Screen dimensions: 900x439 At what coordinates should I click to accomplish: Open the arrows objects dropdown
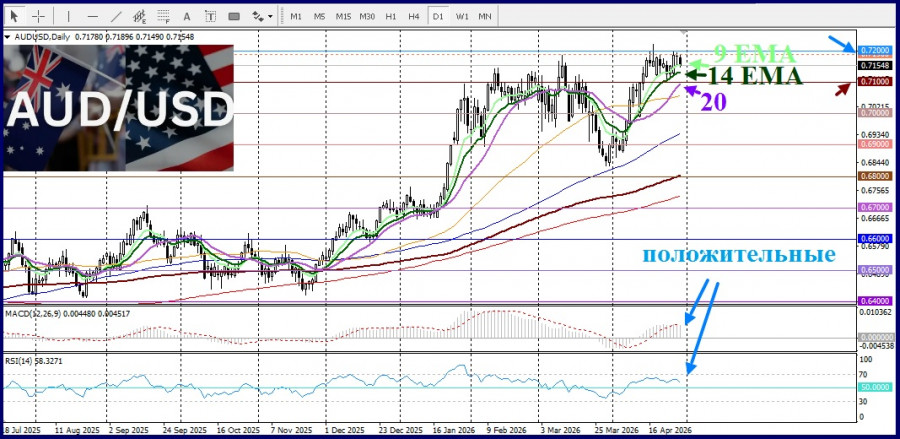click(x=262, y=16)
